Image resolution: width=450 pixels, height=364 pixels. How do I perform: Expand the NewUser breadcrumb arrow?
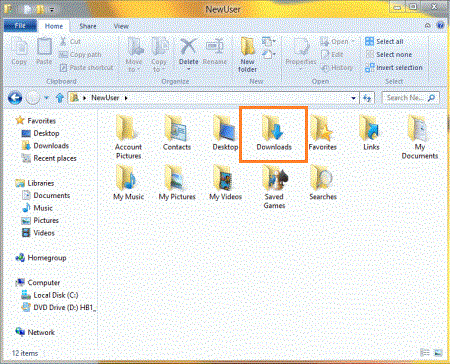pyautogui.click(x=126, y=98)
